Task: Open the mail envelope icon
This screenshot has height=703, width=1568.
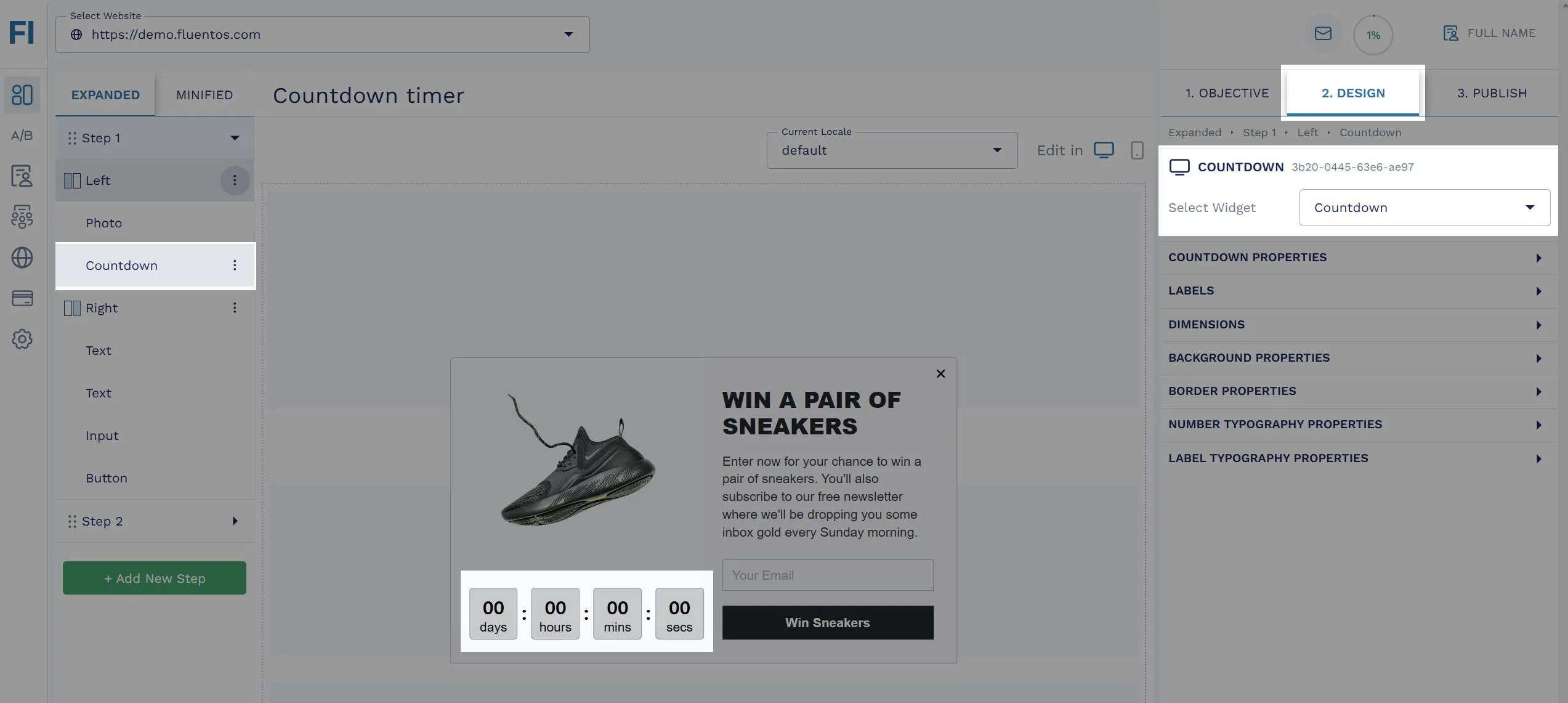Action: 1323,33
